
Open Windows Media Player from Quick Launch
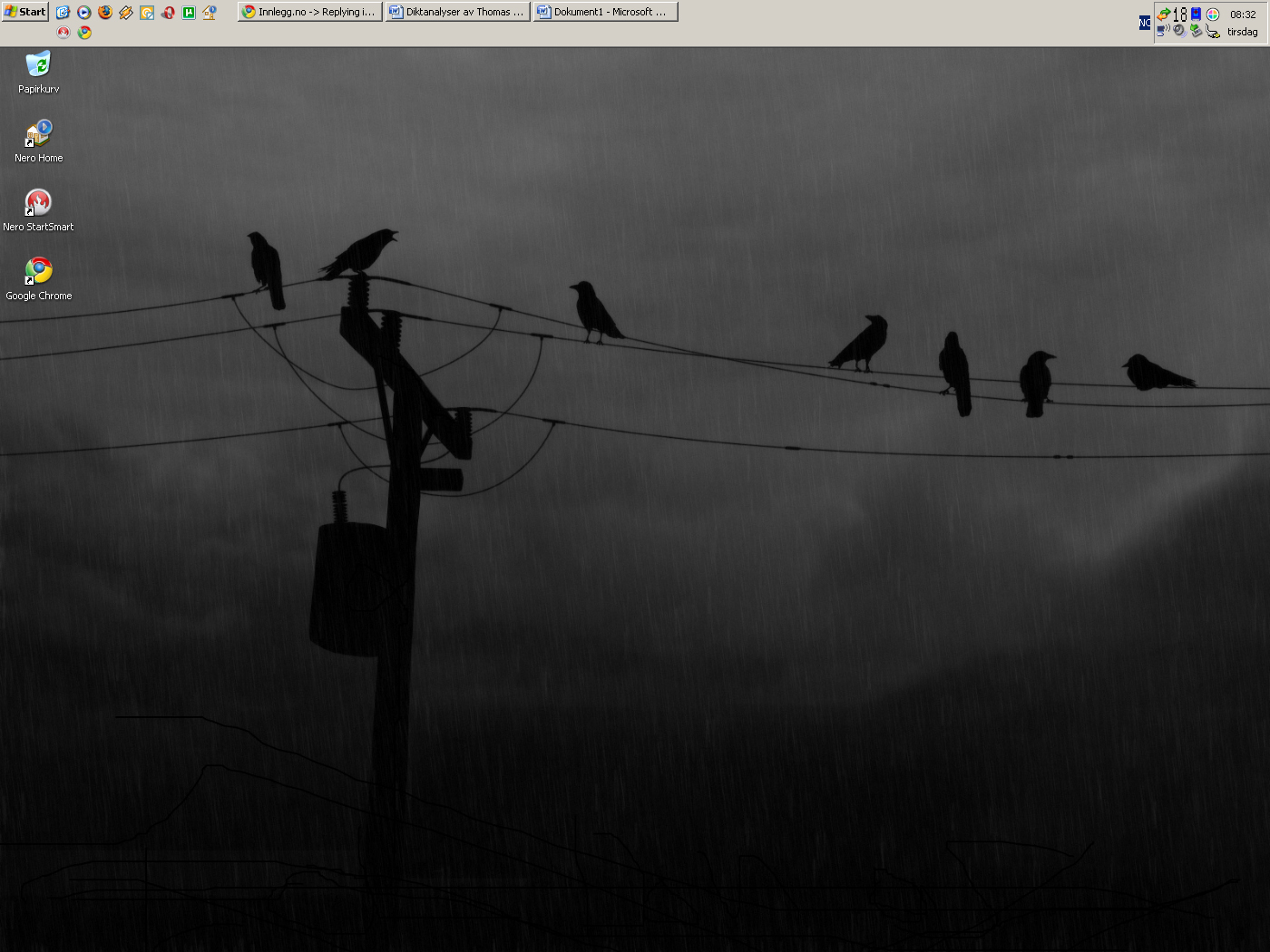[x=84, y=13]
